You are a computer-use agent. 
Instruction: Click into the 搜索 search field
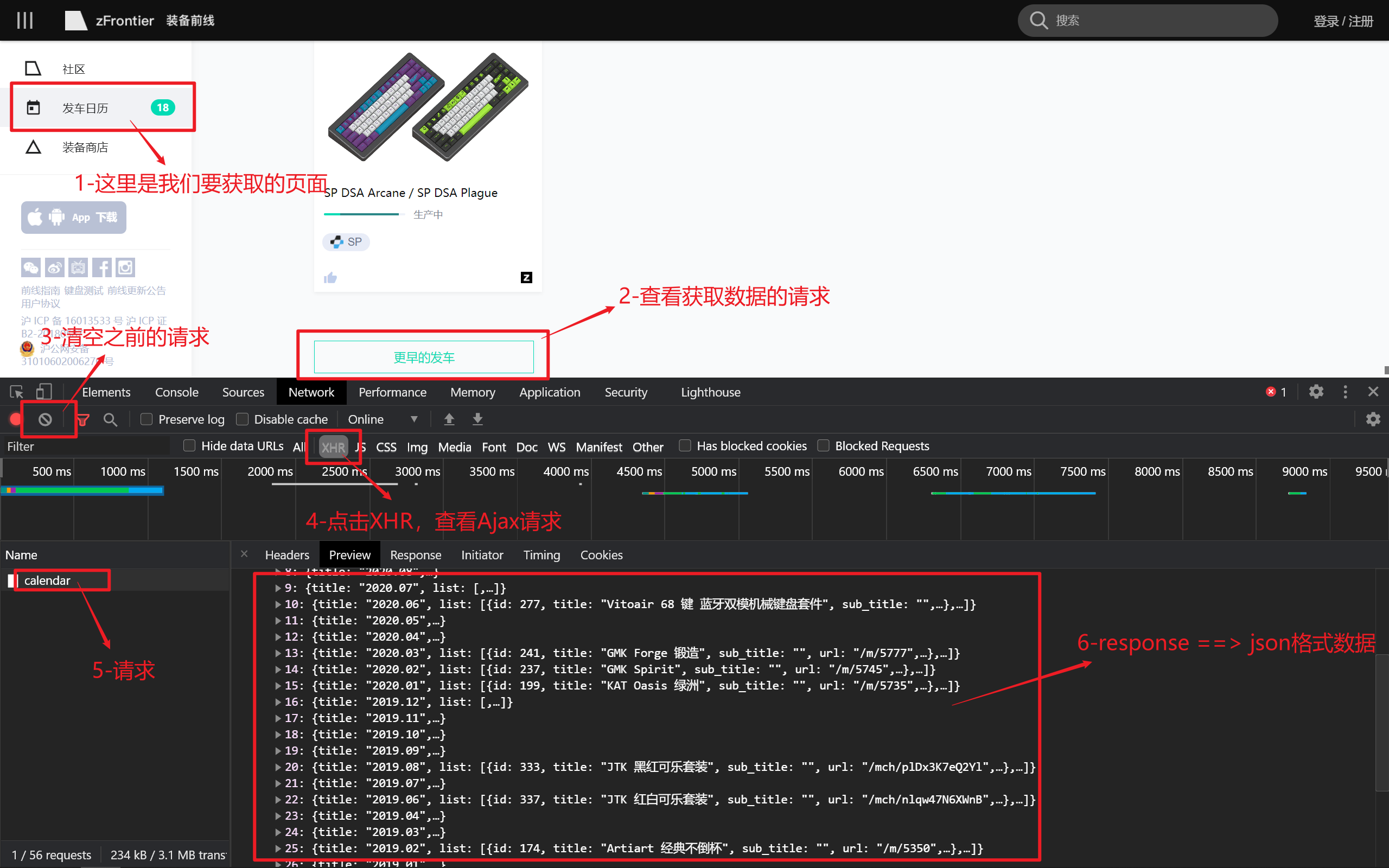[x=1148, y=21]
